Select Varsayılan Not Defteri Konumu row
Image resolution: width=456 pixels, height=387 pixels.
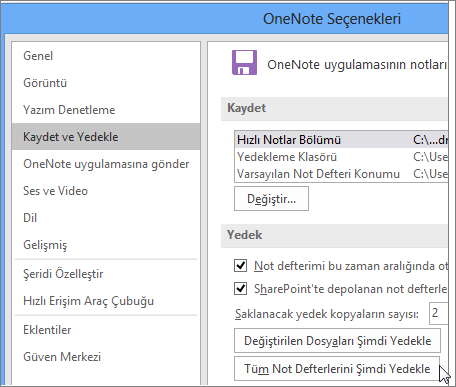coord(341,174)
